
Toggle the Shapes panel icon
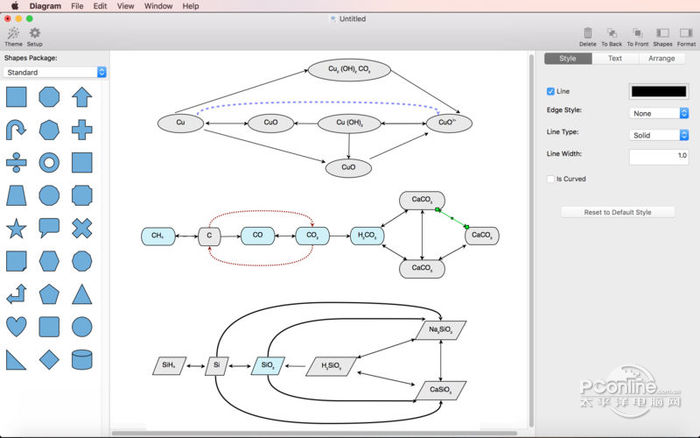tap(662, 37)
